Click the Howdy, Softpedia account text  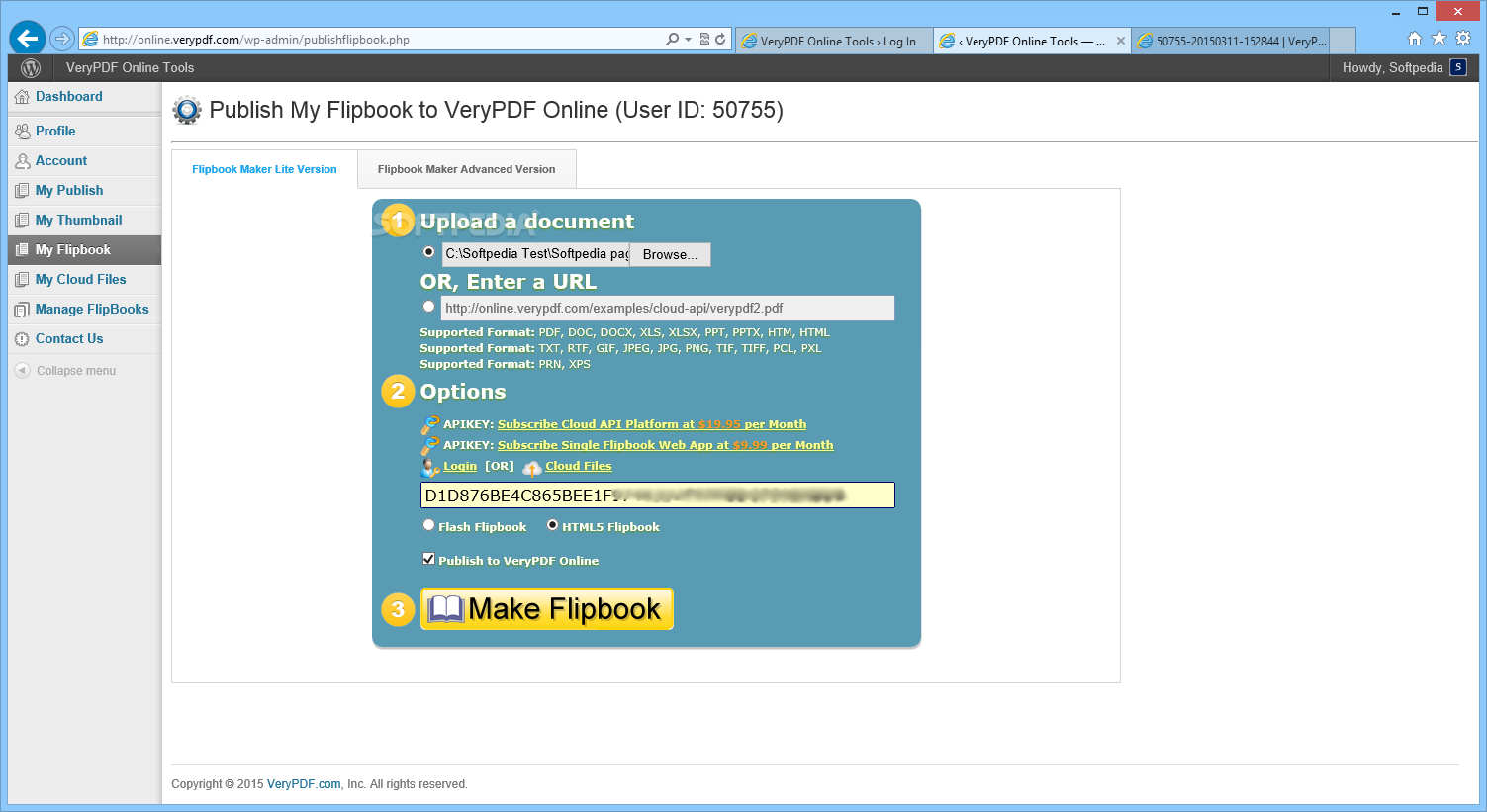click(x=1392, y=67)
